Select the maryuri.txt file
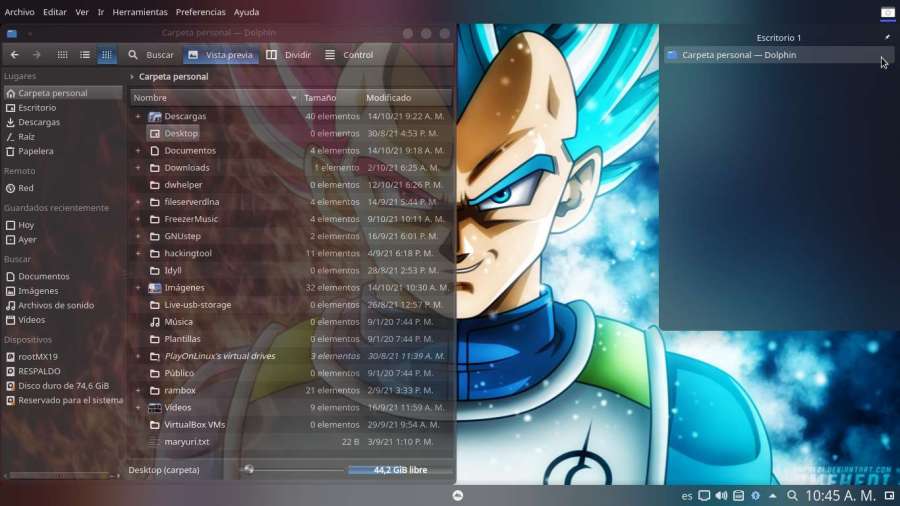 187,442
